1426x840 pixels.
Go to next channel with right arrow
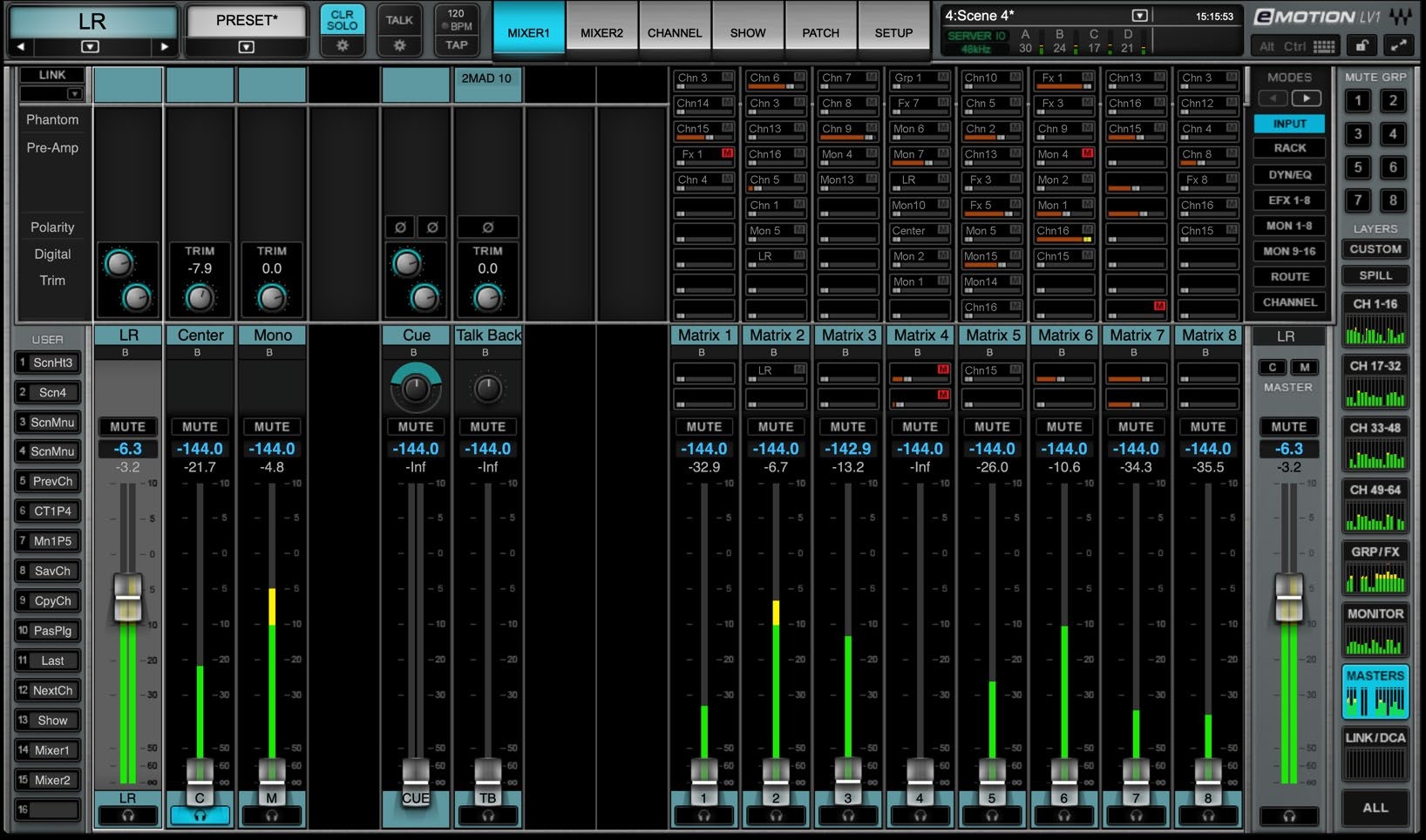coord(164,47)
